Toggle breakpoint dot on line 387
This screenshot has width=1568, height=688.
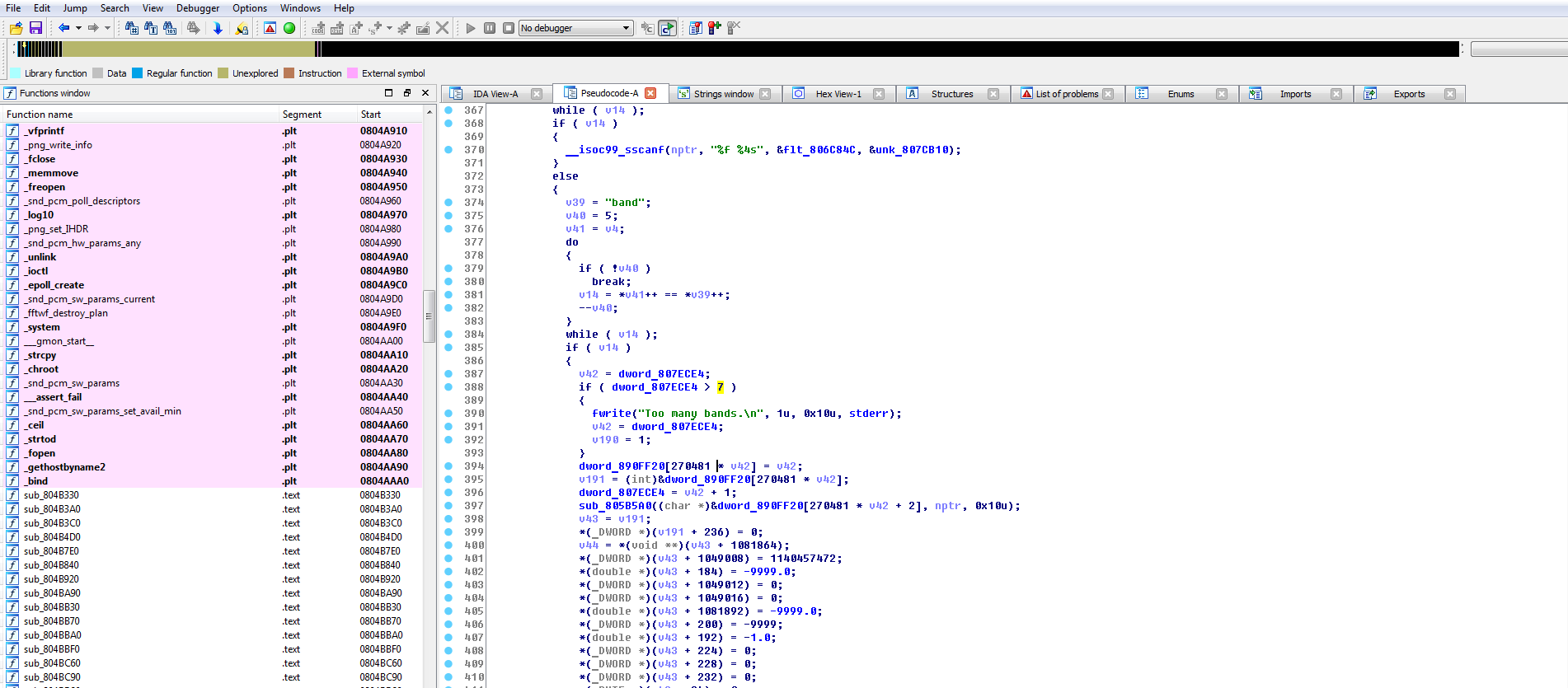click(x=448, y=373)
